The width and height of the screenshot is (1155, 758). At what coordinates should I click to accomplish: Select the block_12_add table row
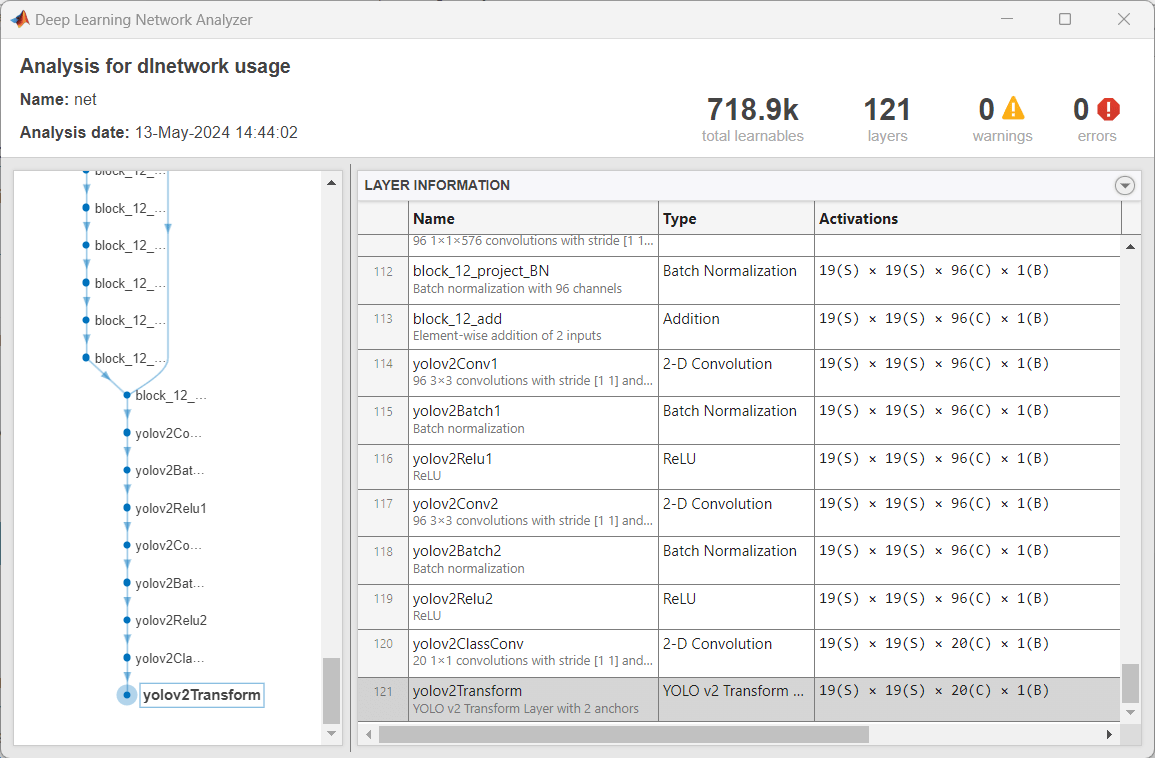click(534, 327)
